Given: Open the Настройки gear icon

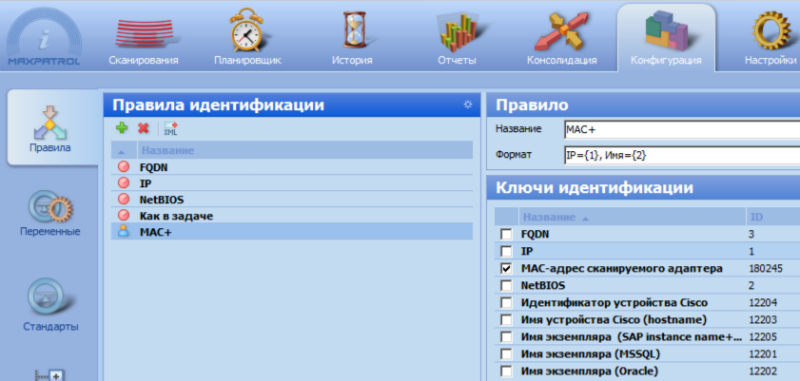Looking at the screenshot, I should 770,31.
